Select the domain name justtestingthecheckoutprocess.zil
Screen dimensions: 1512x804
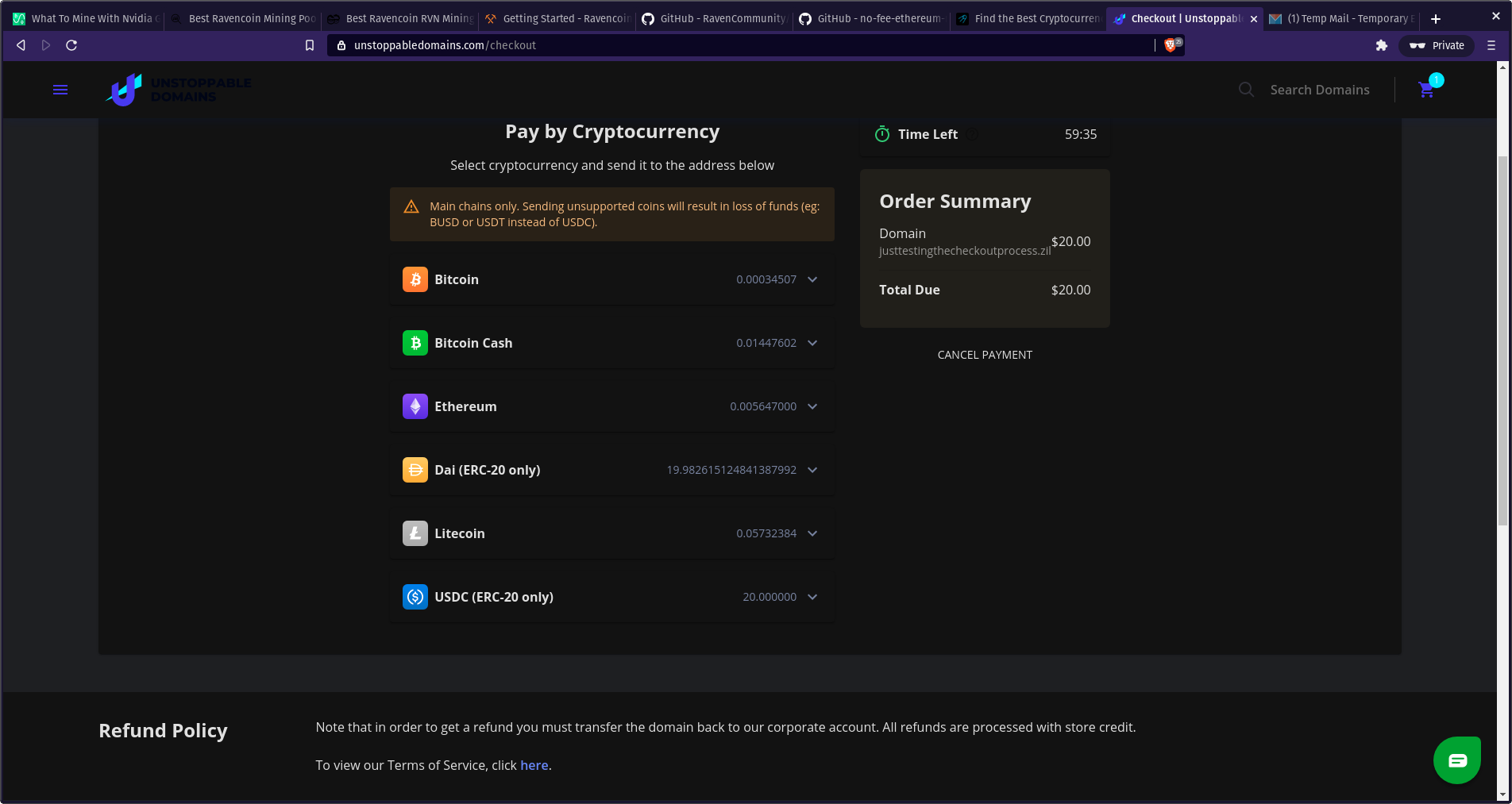[x=965, y=251]
